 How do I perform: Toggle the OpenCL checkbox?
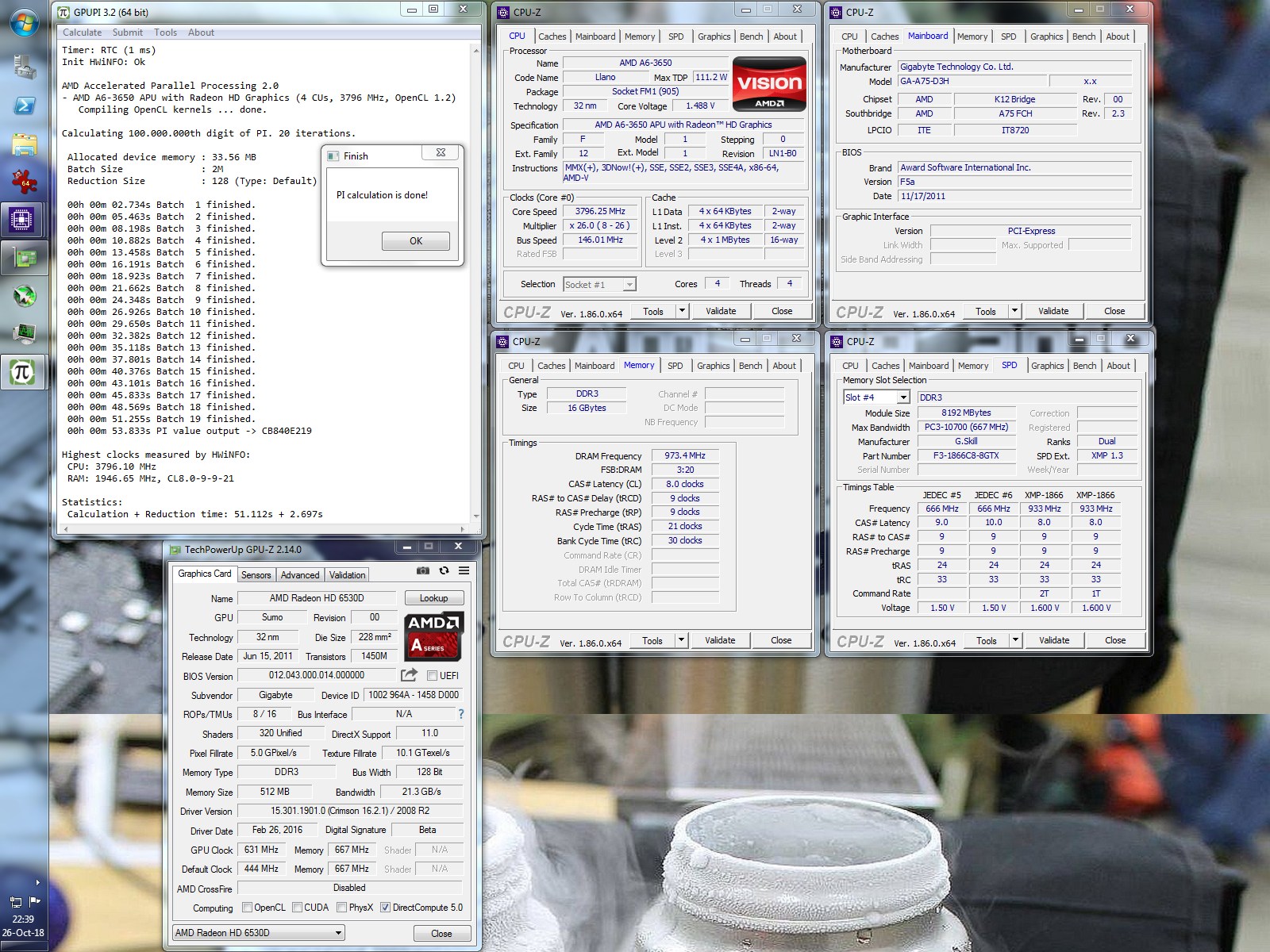click(x=247, y=908)
